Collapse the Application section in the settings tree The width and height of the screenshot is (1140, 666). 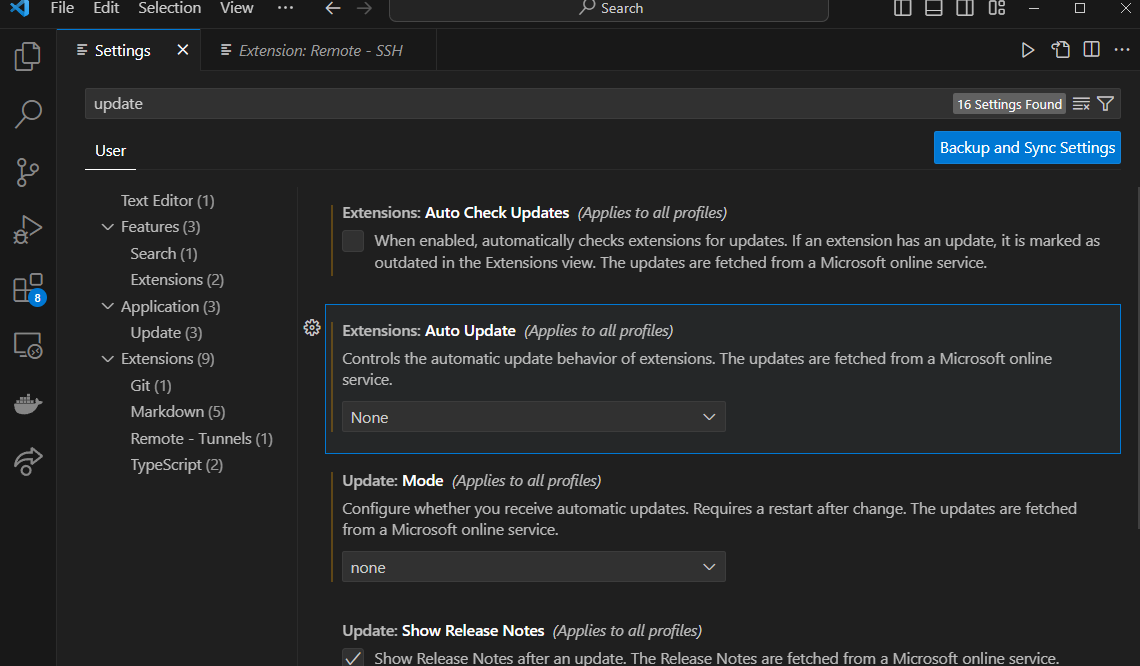tap(108, 306)
